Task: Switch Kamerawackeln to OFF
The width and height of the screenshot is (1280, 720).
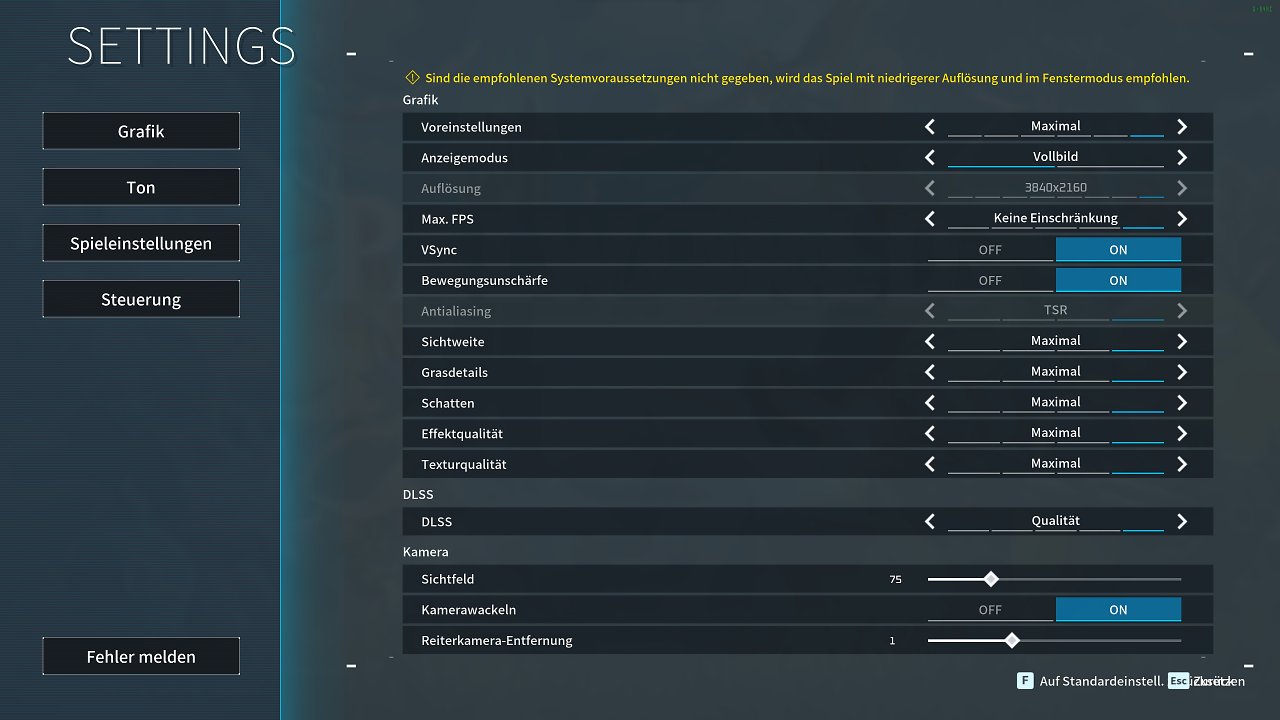Action: [990, 609]
